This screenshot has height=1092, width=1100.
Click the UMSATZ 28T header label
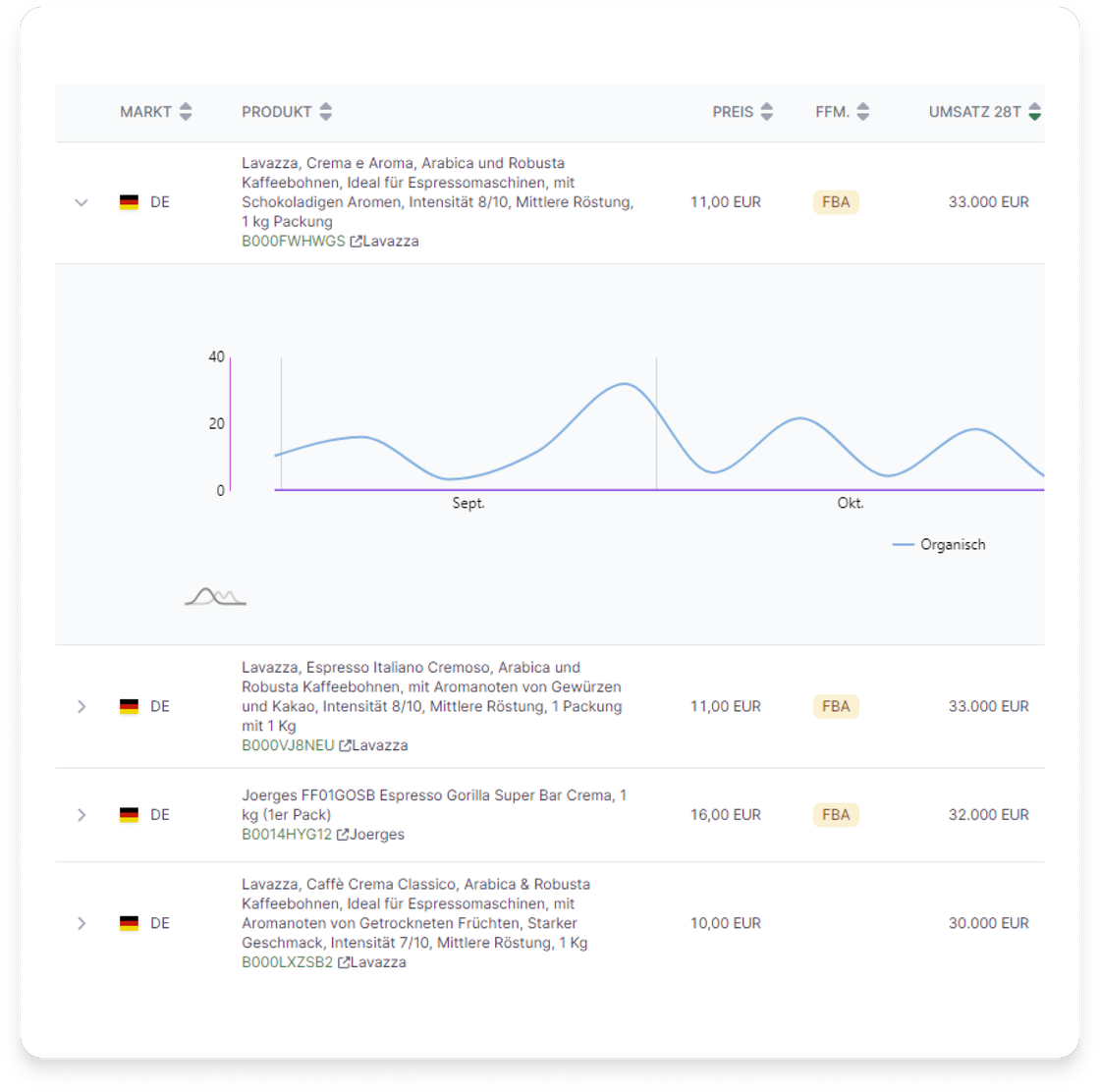point(974,112)
